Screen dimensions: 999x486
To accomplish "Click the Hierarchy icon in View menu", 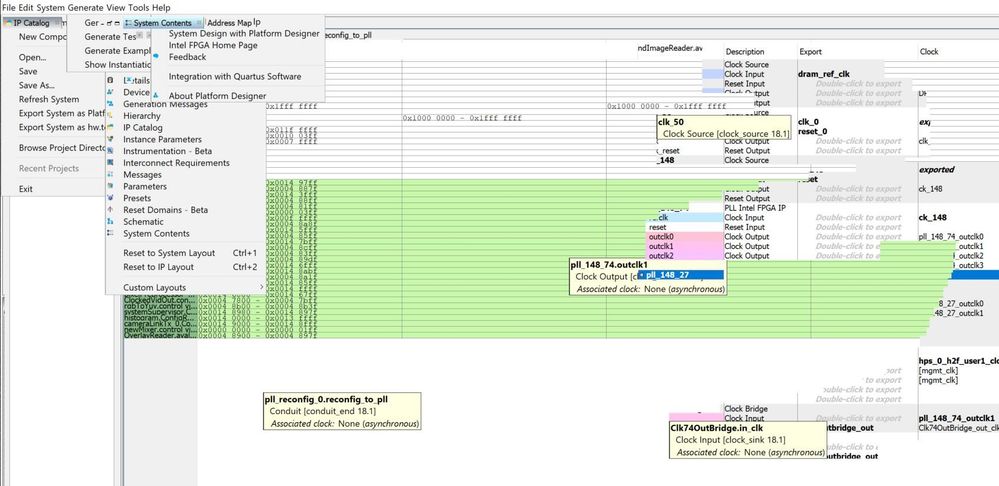I will 112,116.
